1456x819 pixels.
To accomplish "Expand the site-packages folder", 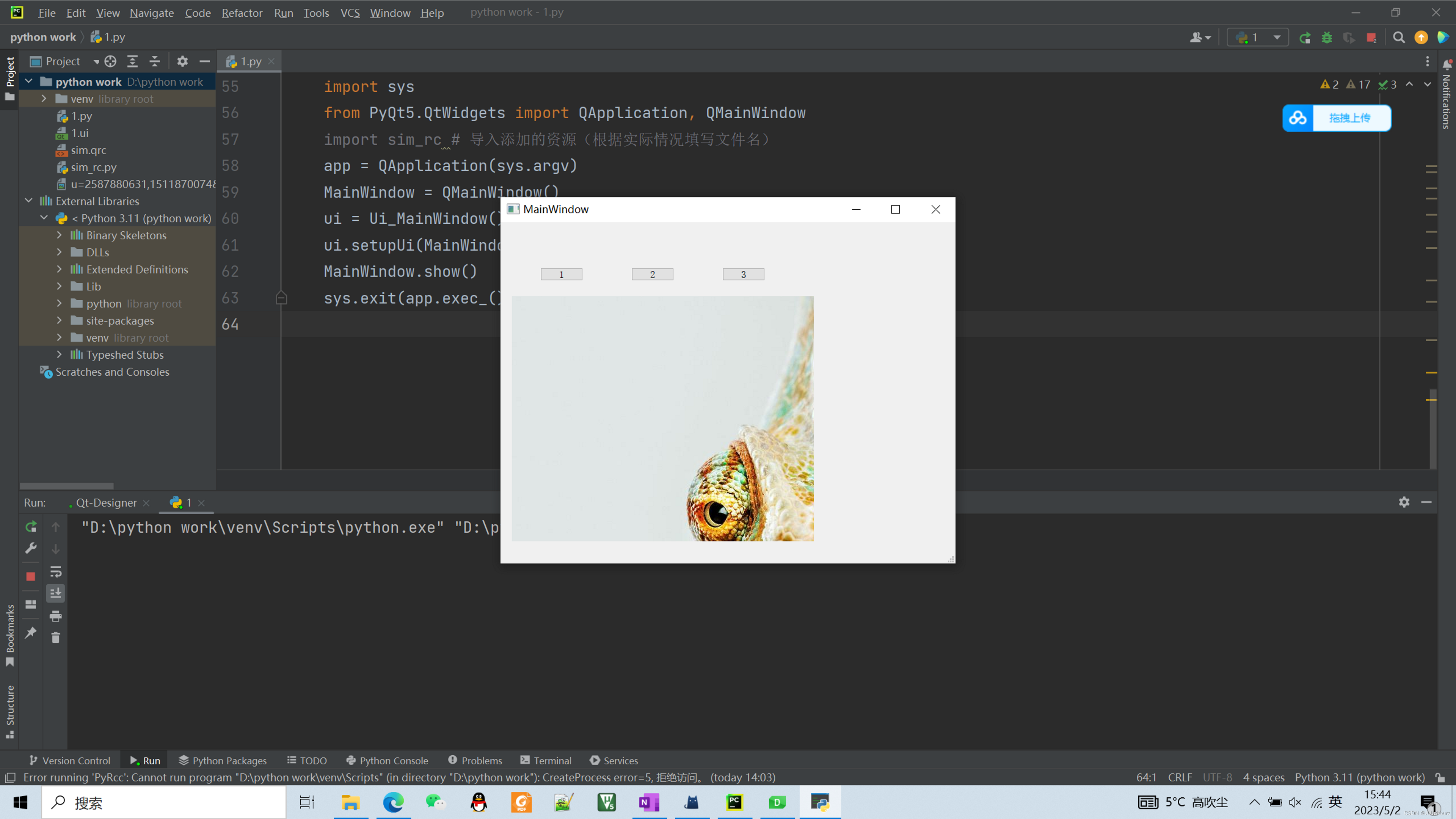I will [60, 320].
